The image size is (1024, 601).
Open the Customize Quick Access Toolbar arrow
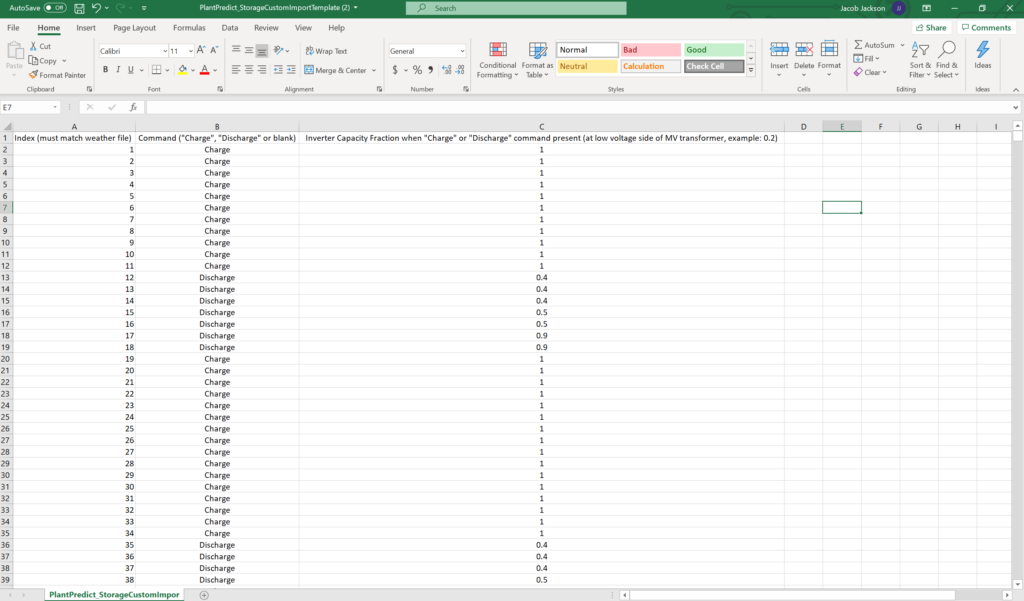[144, 8]
